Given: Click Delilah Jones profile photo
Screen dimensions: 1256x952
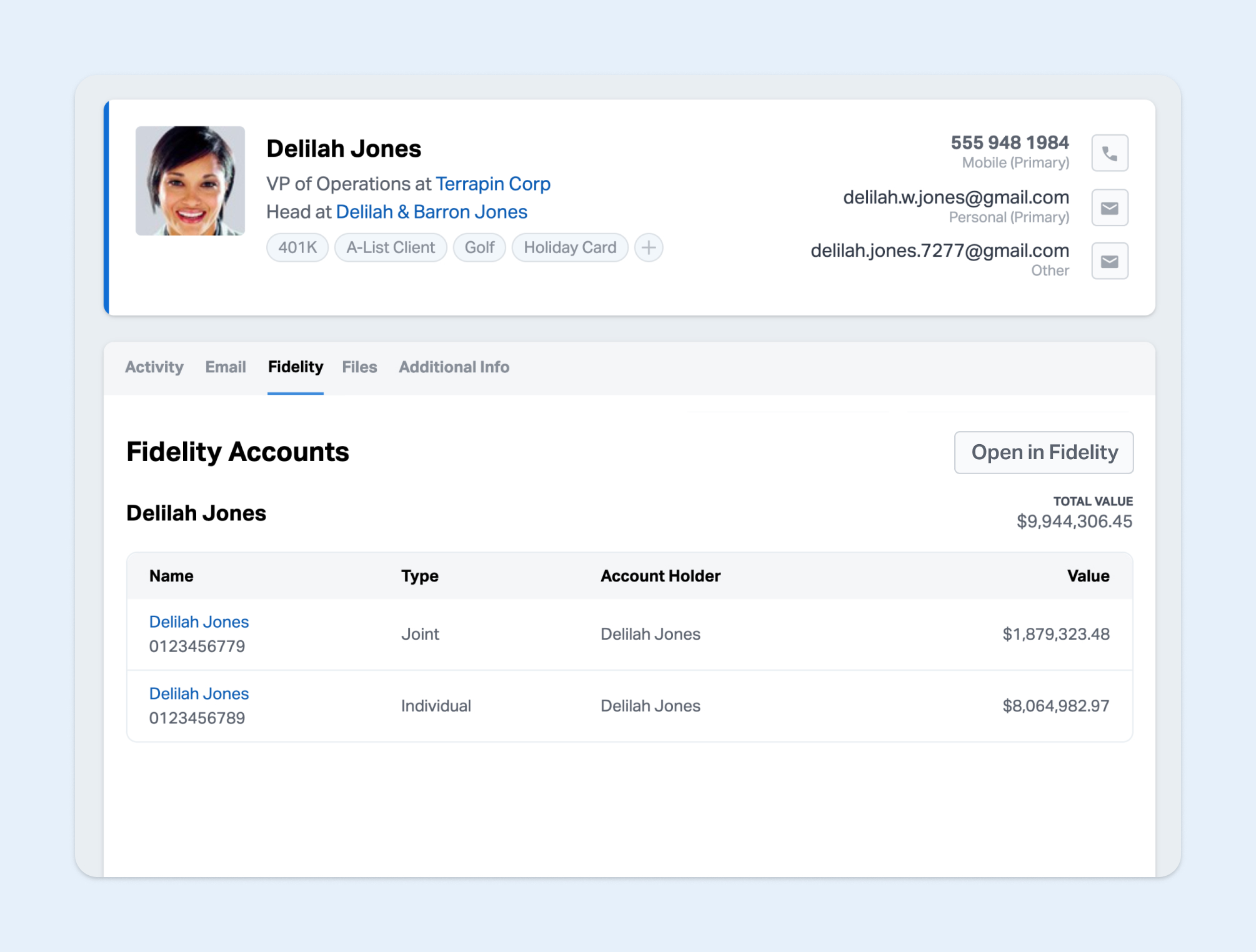Looking at the screenshot, I should 190,181.
